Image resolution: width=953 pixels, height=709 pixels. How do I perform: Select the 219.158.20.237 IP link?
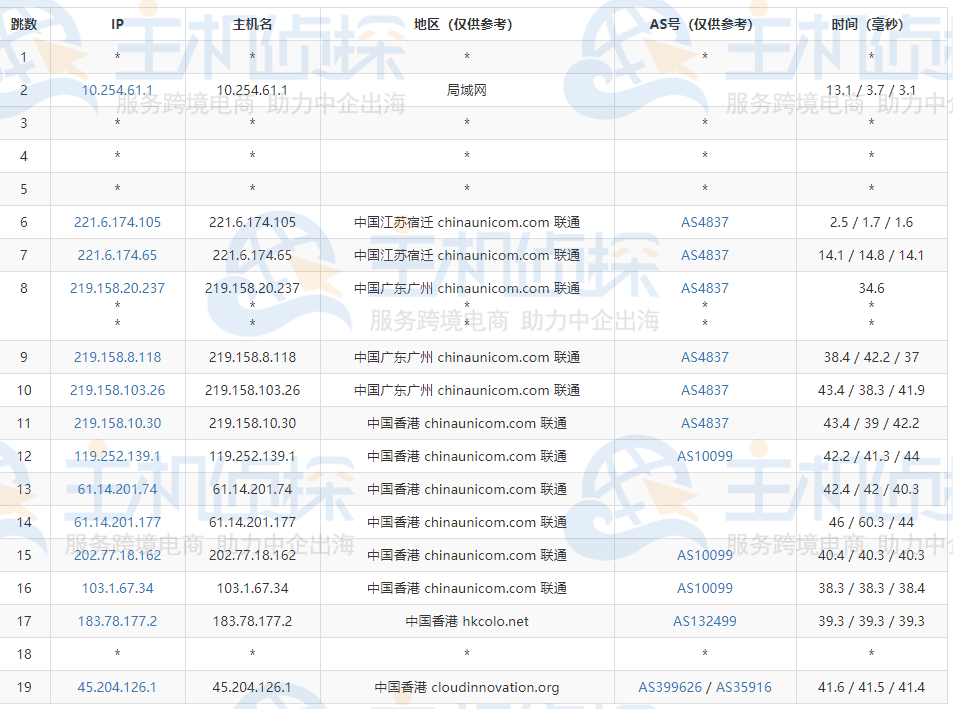pyautogui.click(x=117, y=288)
